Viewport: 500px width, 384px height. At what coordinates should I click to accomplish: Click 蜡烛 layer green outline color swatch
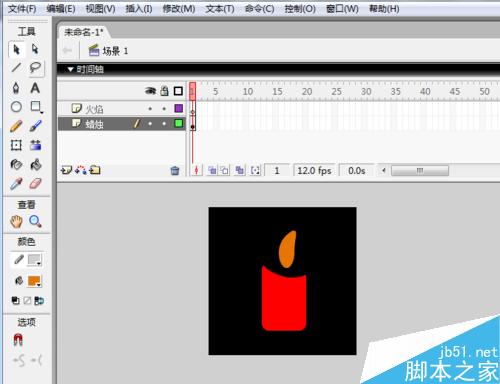pos(179,123)
